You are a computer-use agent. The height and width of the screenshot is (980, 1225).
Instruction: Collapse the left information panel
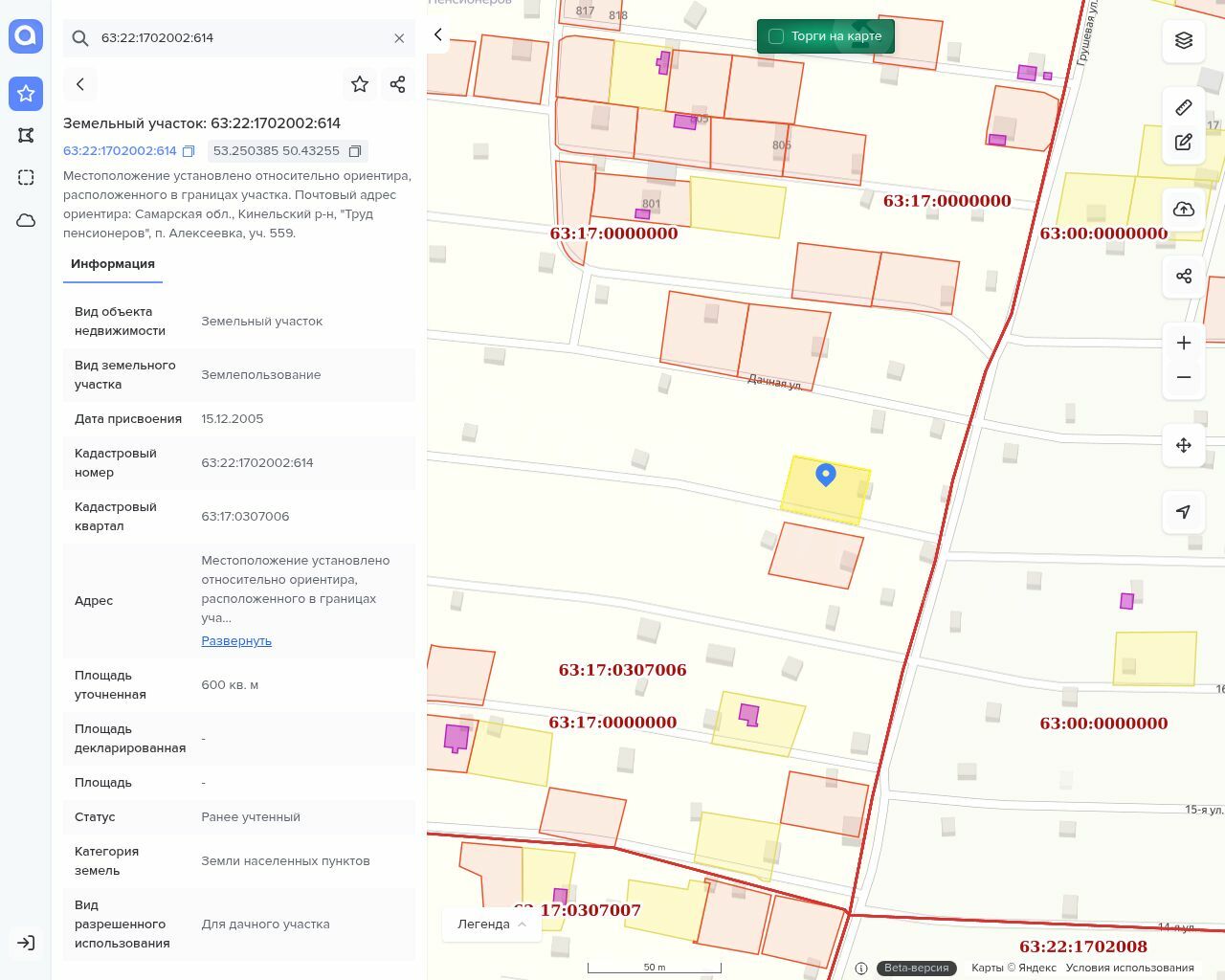438,34
